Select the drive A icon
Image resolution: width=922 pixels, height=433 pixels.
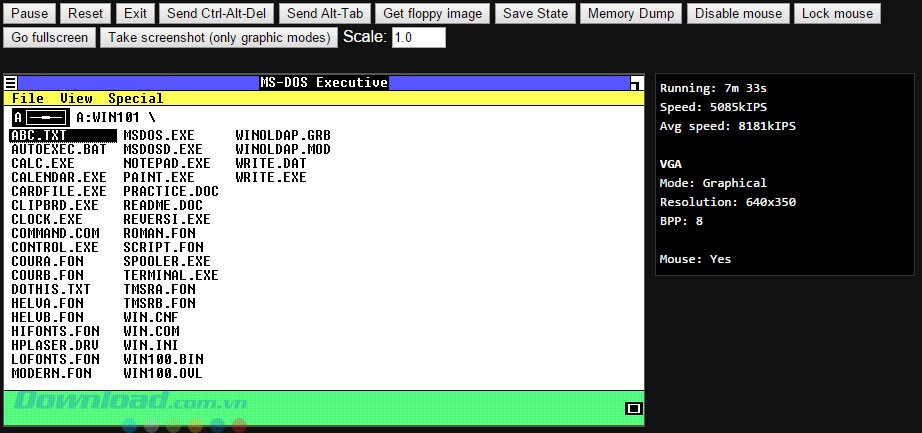41,117
